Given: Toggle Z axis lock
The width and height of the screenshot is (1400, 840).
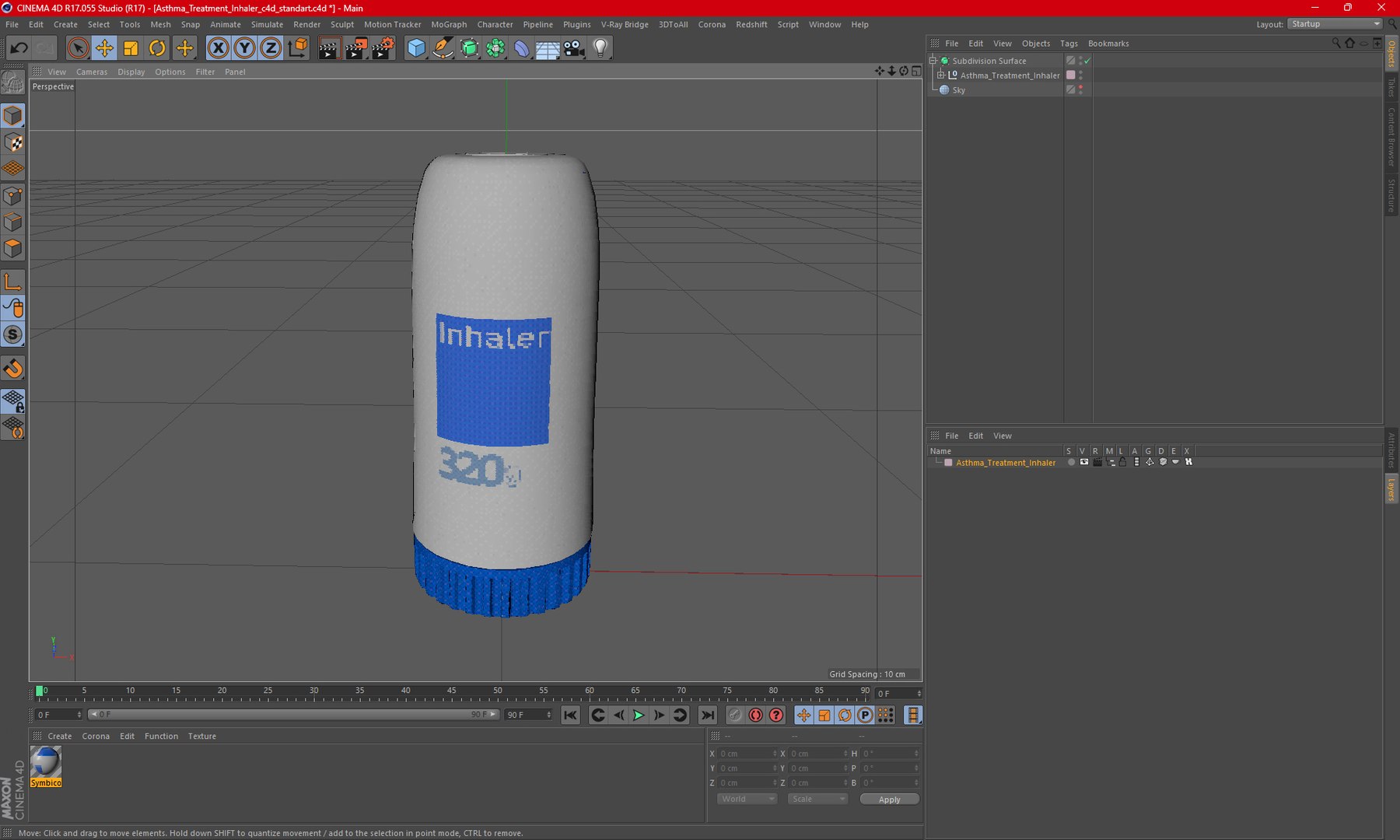Looking at the screenshot, I should pyautogui.click(x=271, y=48).
